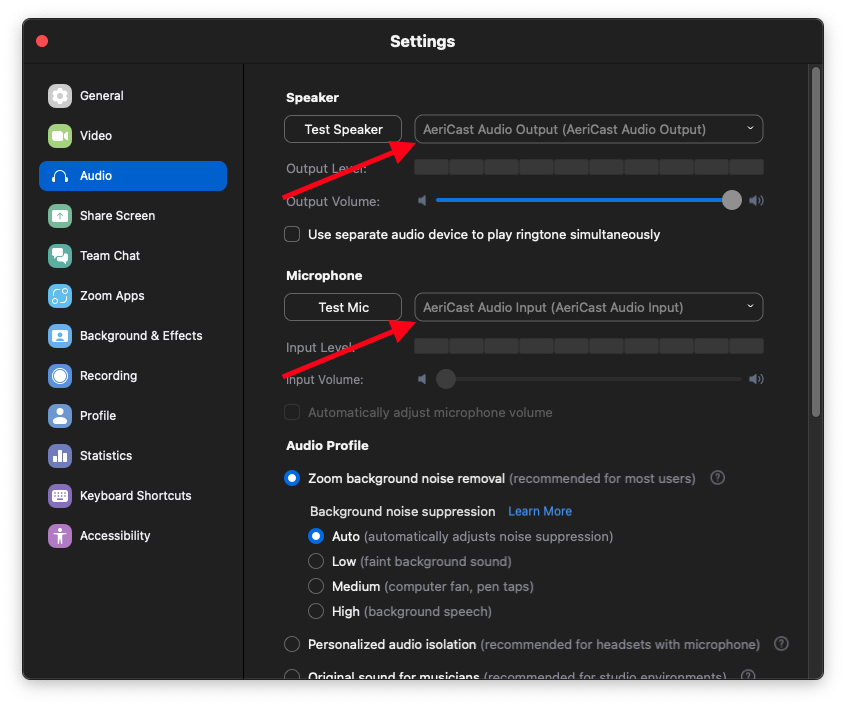This screenshot has height=706, width=846.
Task: Select High noise suppression
Action: pyautogui.click(x=316, y=611)
